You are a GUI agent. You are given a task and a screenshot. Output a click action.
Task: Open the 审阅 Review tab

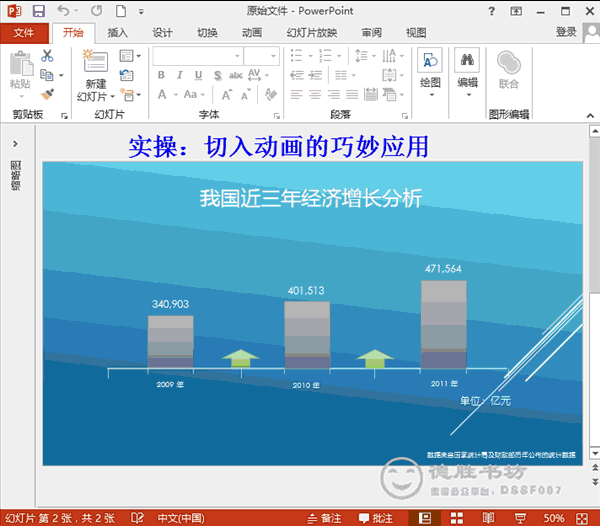coord(372,33)
